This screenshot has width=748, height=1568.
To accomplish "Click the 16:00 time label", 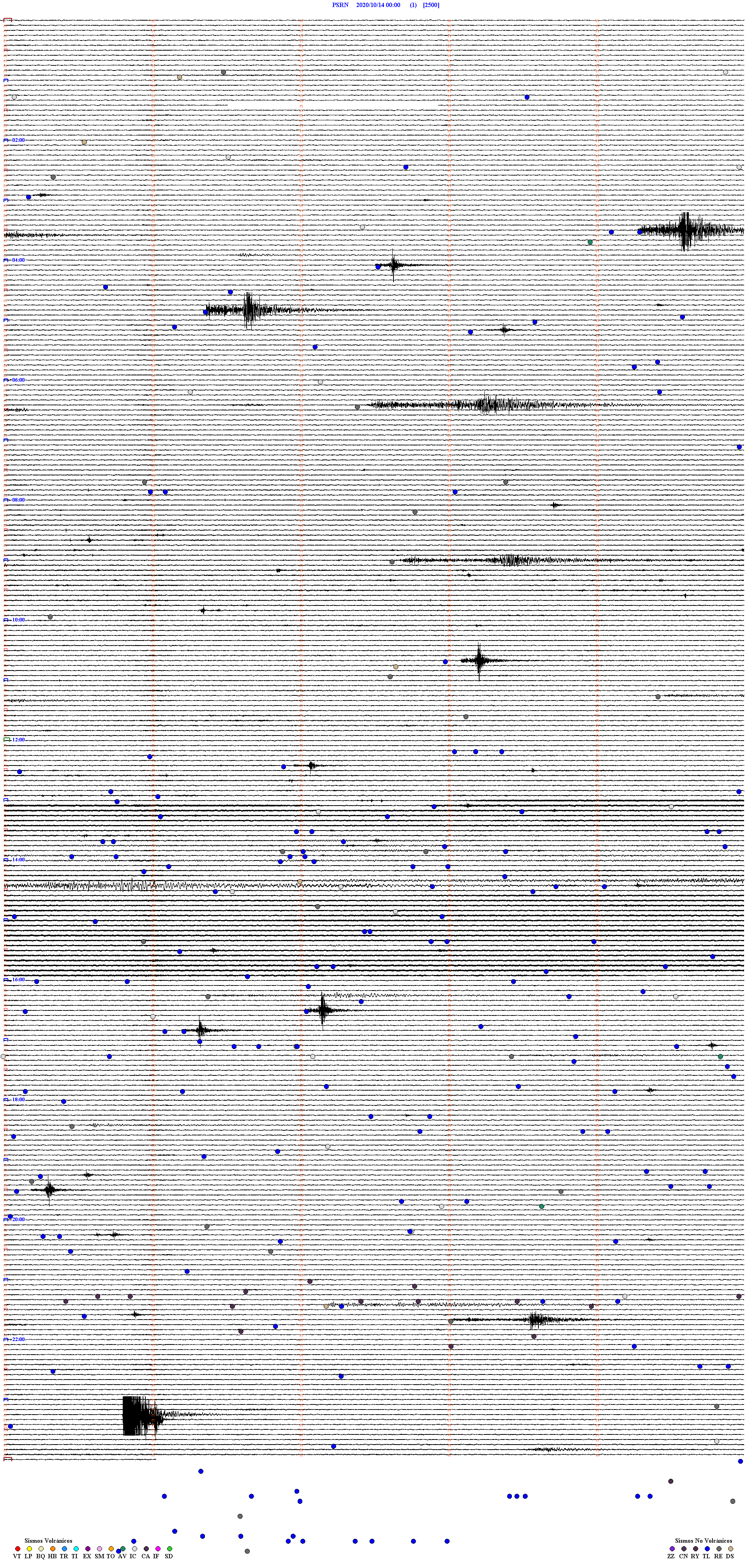I will point(18,979).
